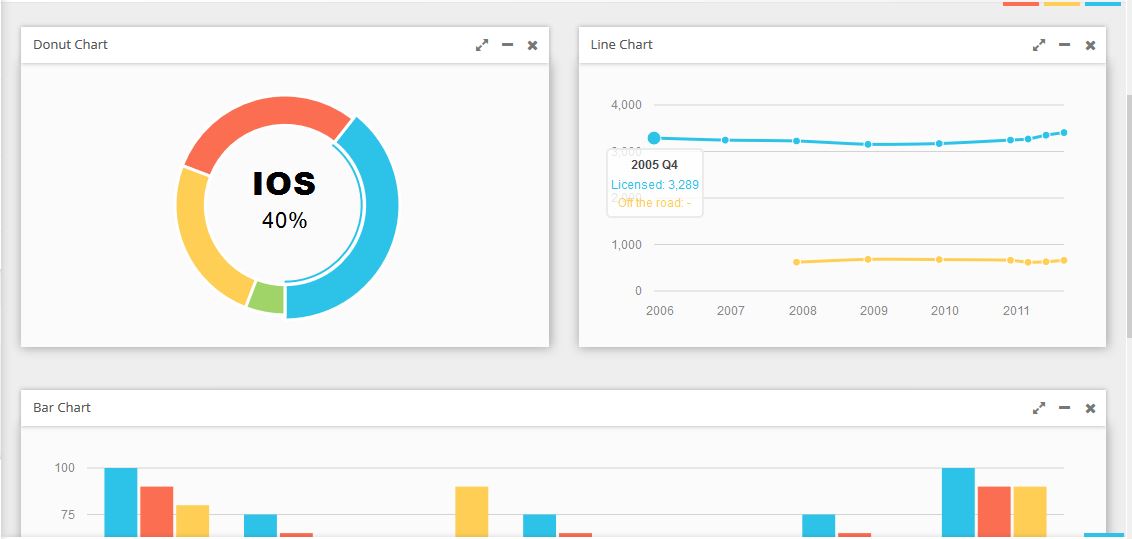Close the Donut Chart panel
The width and height of the screenshot is (1132, 539).
point(533,45)
